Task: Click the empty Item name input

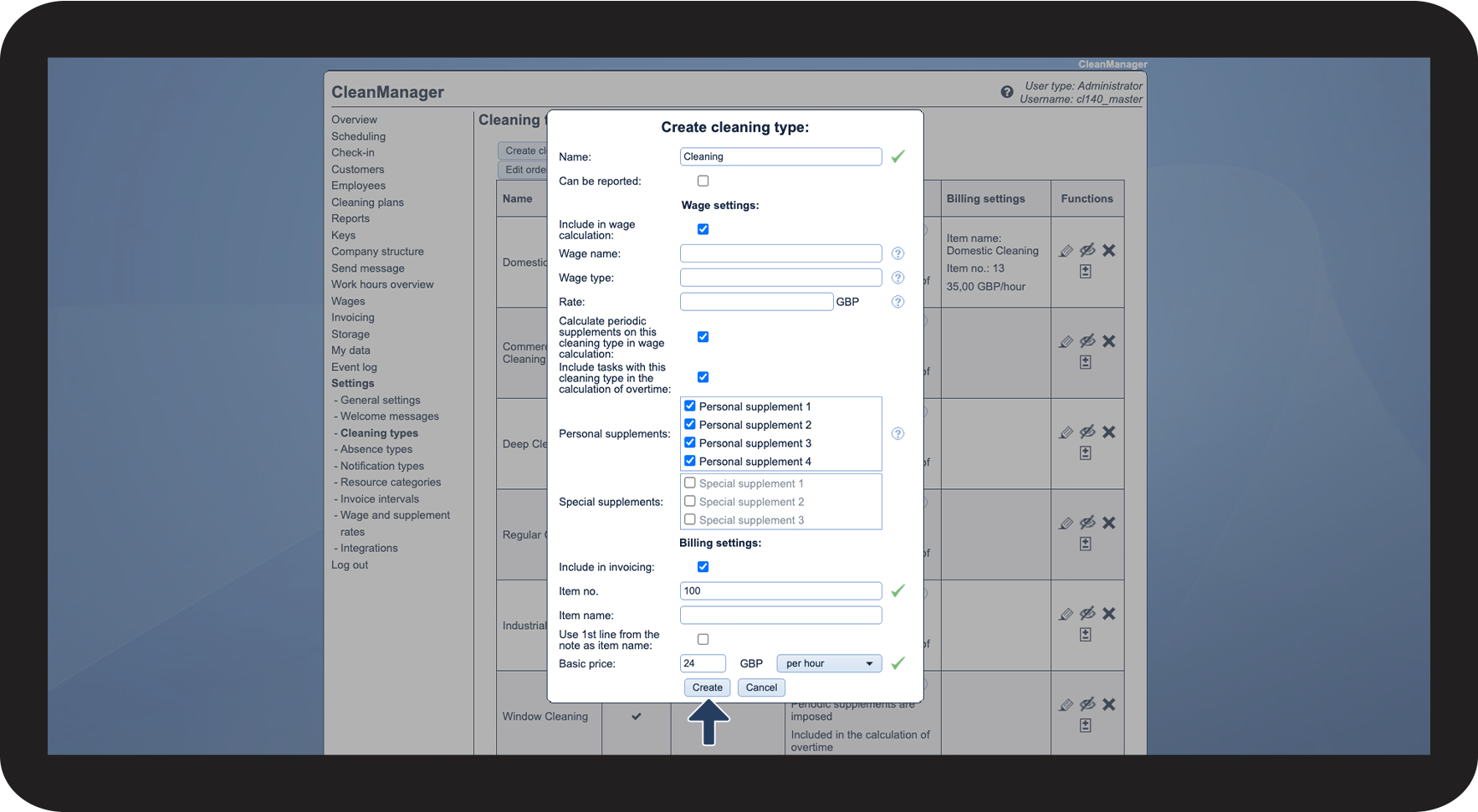Action: (x=780, y=615)
